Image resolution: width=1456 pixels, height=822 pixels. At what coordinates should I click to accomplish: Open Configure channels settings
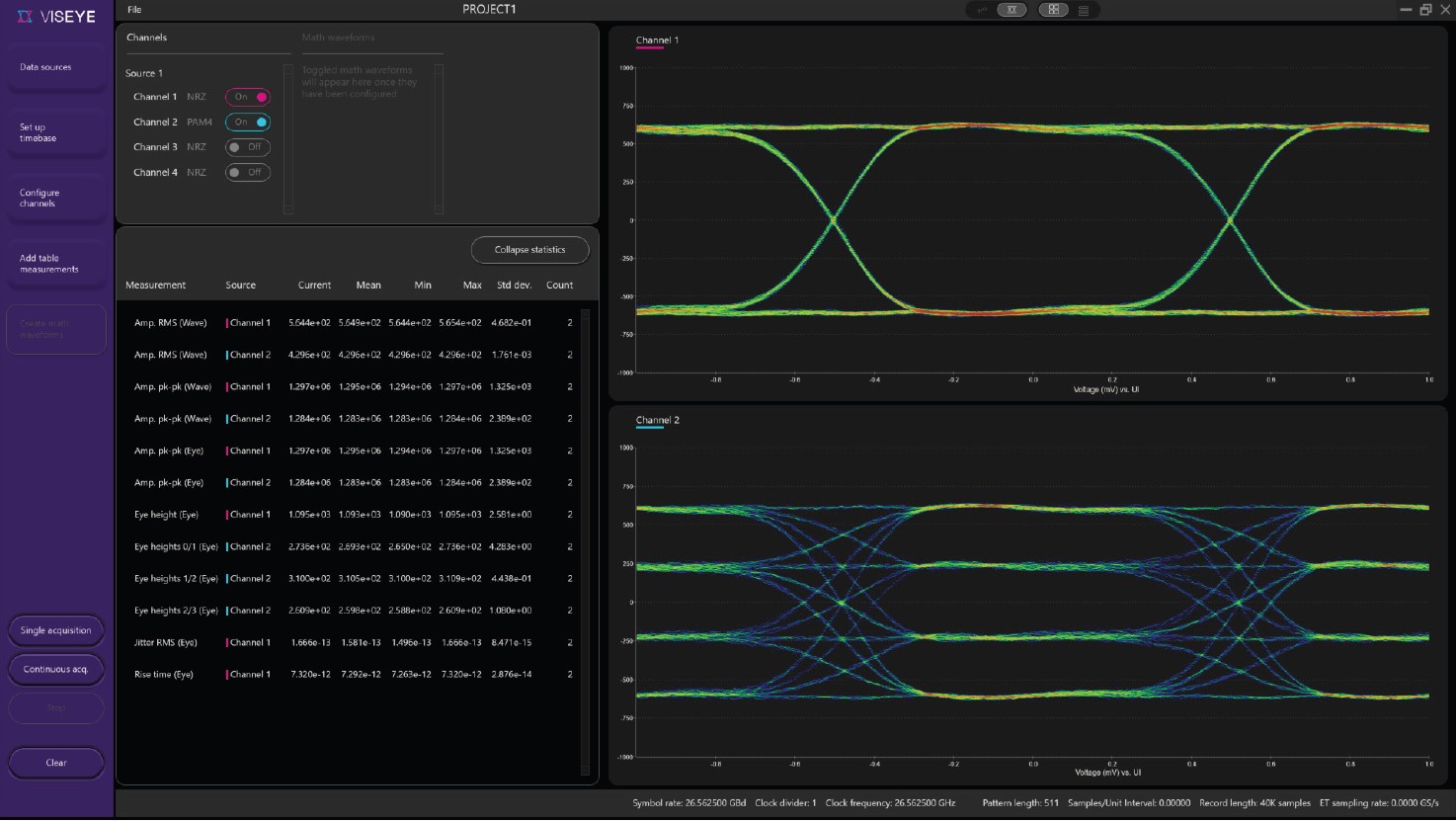pyautogui.click(x=56, y=199)
